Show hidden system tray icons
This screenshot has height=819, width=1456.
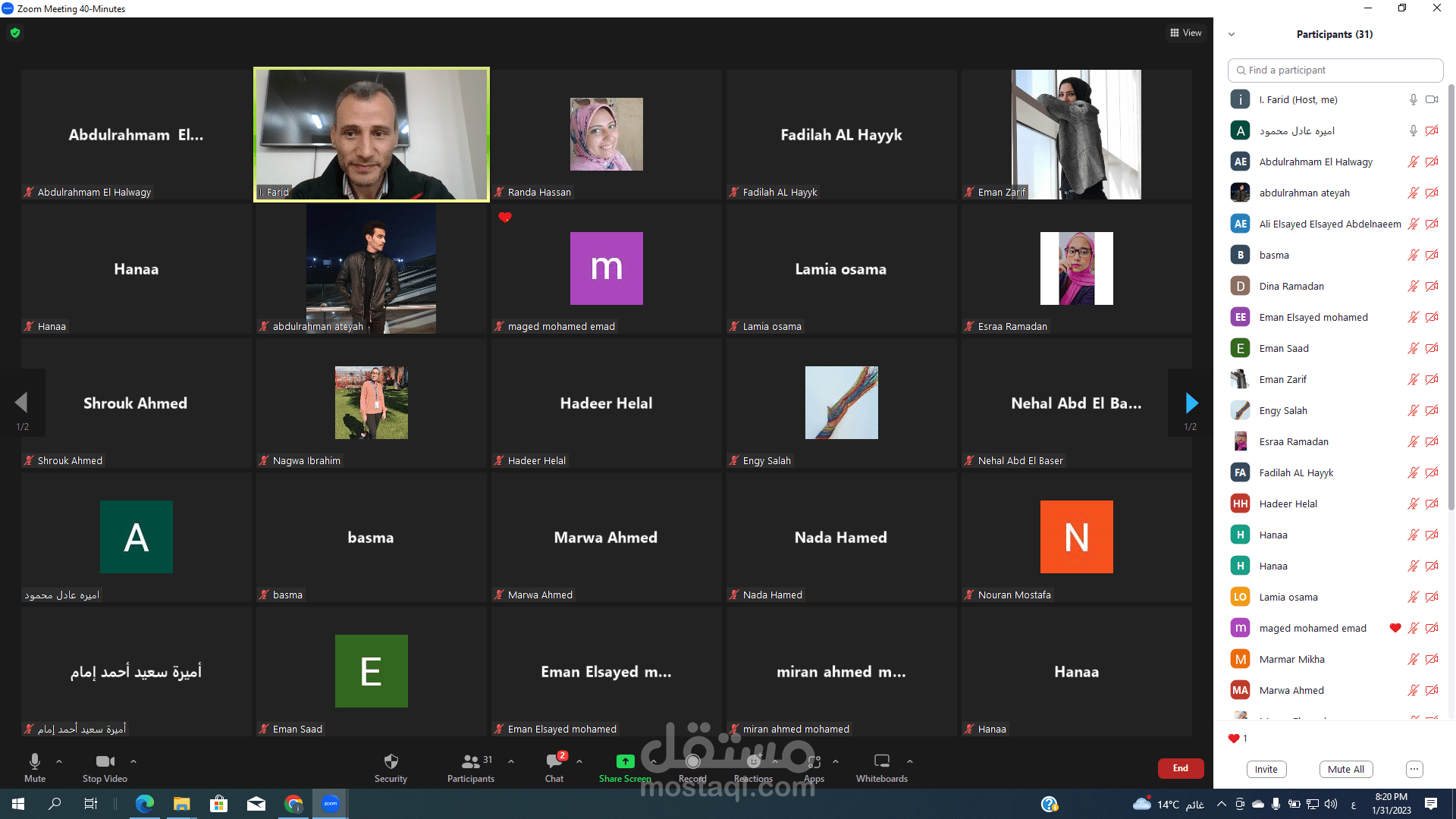click(1221, 804)
